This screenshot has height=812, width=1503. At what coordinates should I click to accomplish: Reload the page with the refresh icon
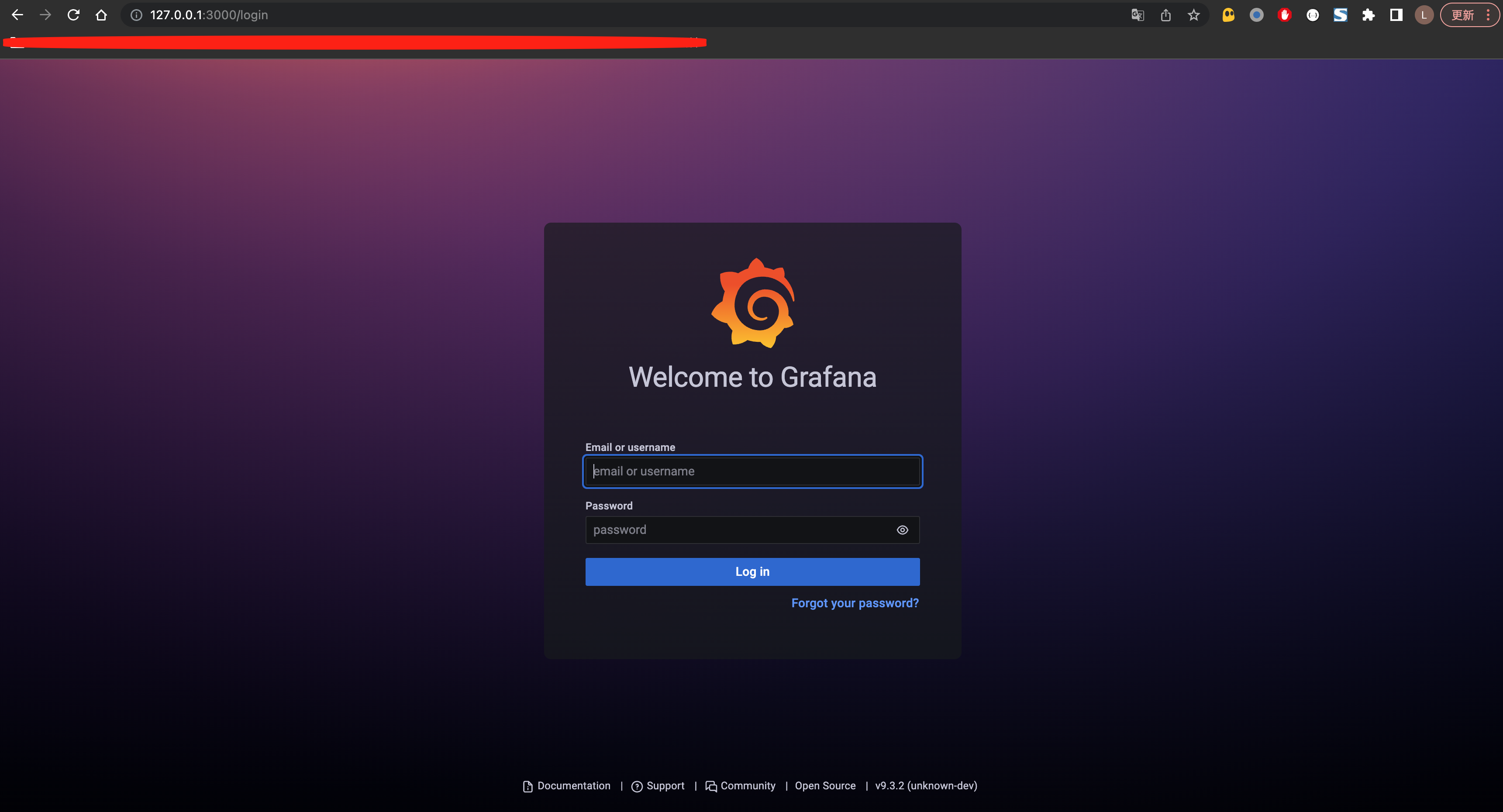73,15
